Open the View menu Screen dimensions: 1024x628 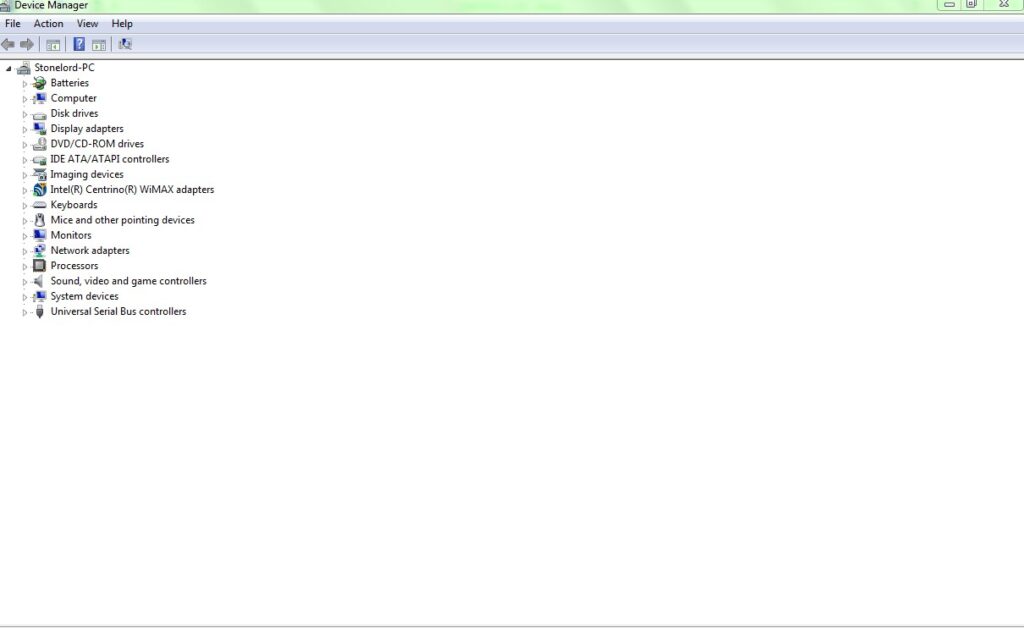pos(87,24)
